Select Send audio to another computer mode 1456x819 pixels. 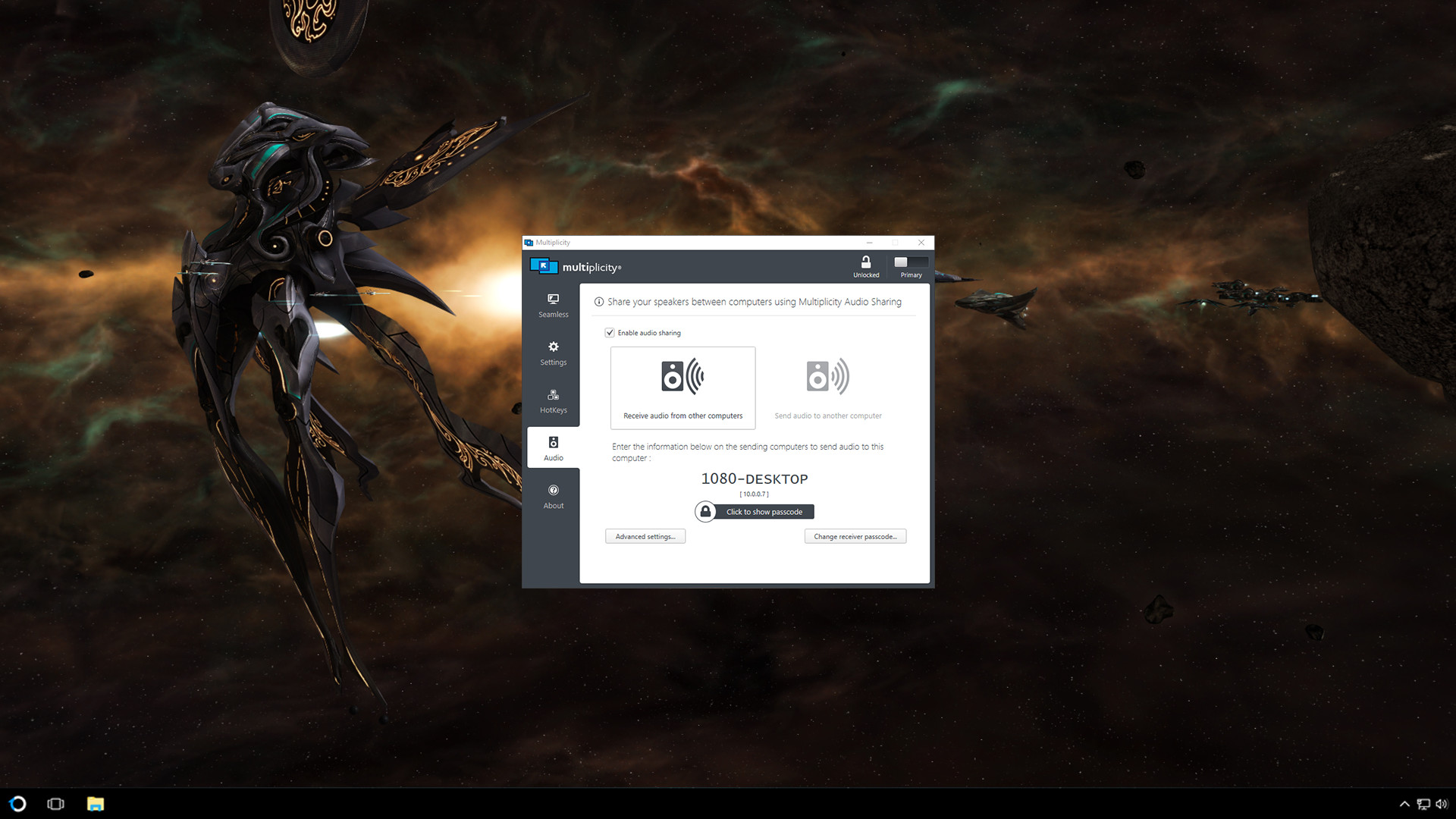point(827,388)
